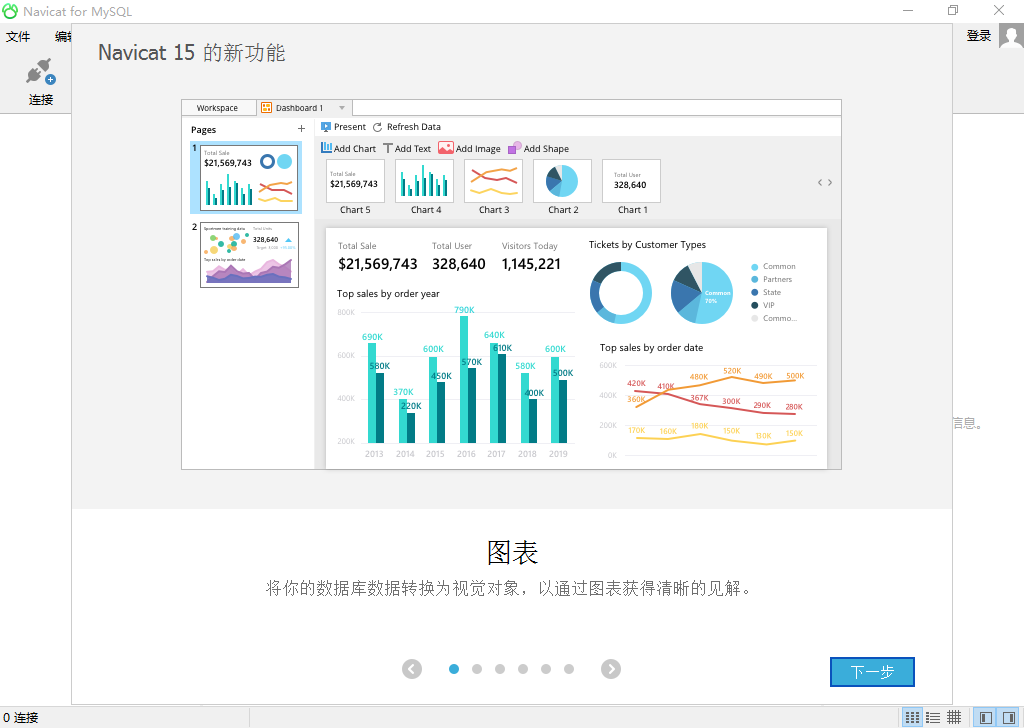
Task: Switch to list view in status bar
Action: pos(933,717)
